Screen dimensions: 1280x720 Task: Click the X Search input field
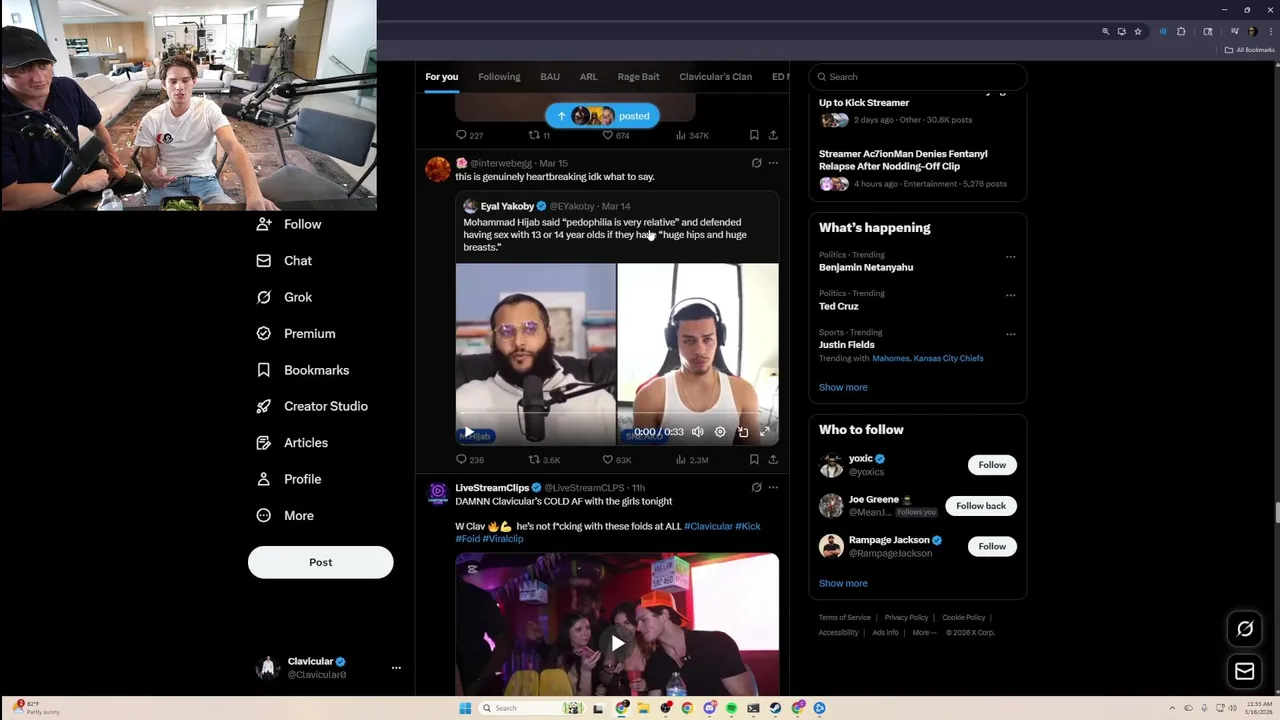(x=918, y=77)
